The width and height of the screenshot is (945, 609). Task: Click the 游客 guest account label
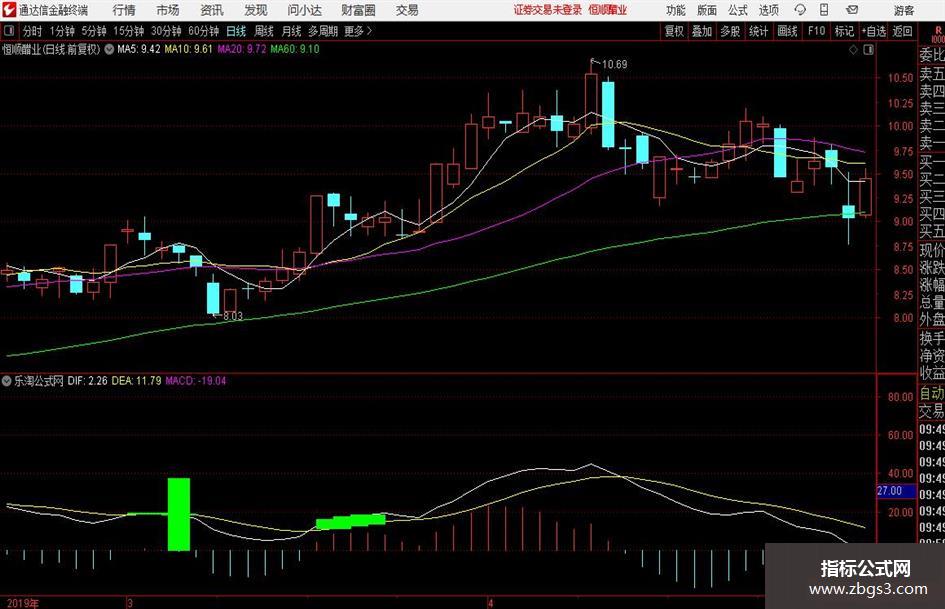pyautogui.click(x=903, y=10)
